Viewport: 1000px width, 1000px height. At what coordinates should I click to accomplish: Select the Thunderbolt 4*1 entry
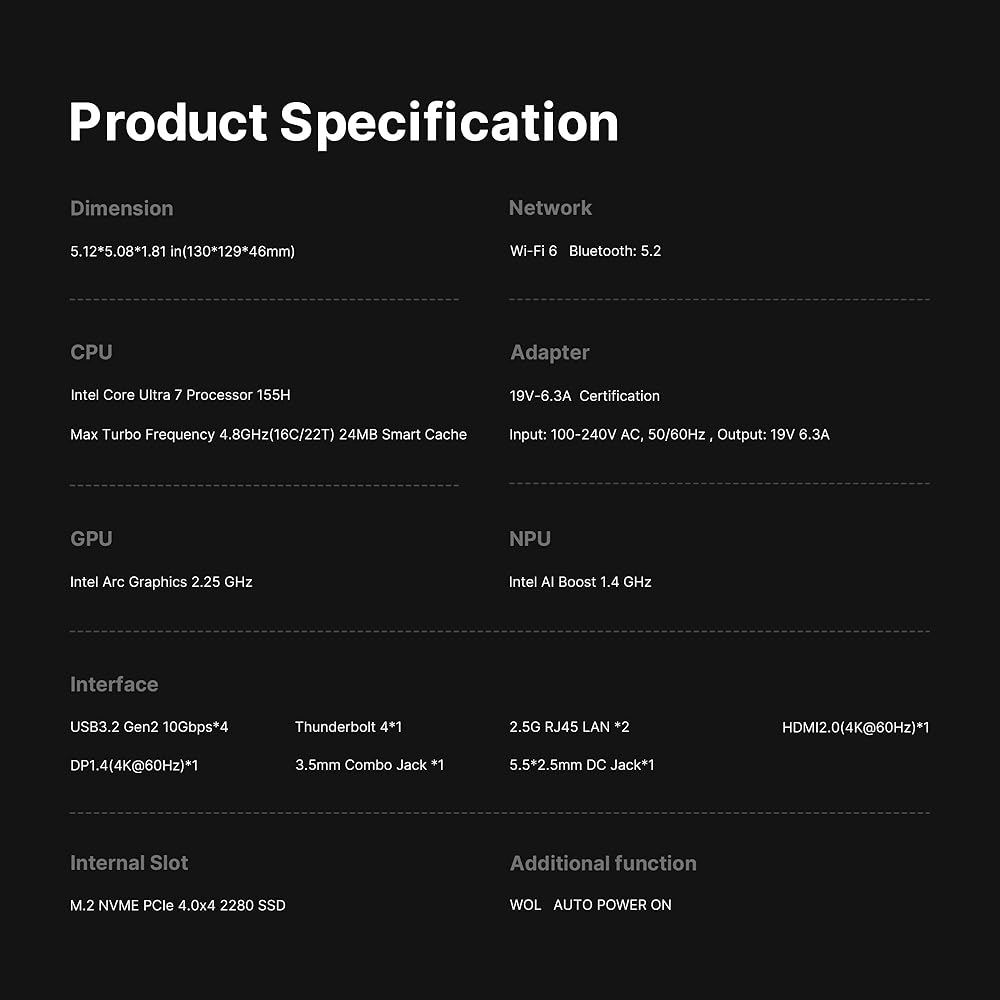pyautogui.click(x=348, y=727)
